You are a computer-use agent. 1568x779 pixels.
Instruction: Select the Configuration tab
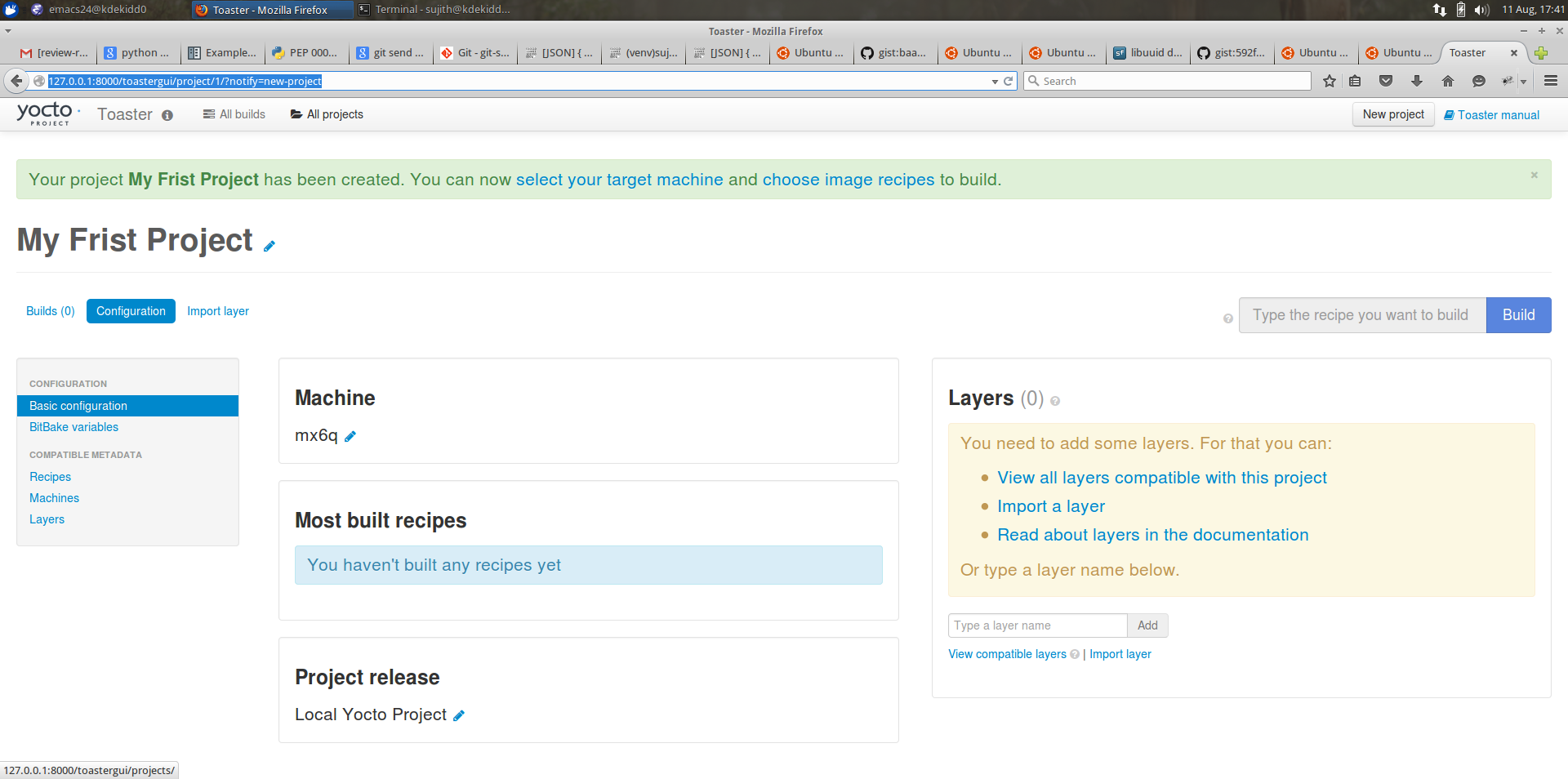pyautogui.click(x=131, y=311)
